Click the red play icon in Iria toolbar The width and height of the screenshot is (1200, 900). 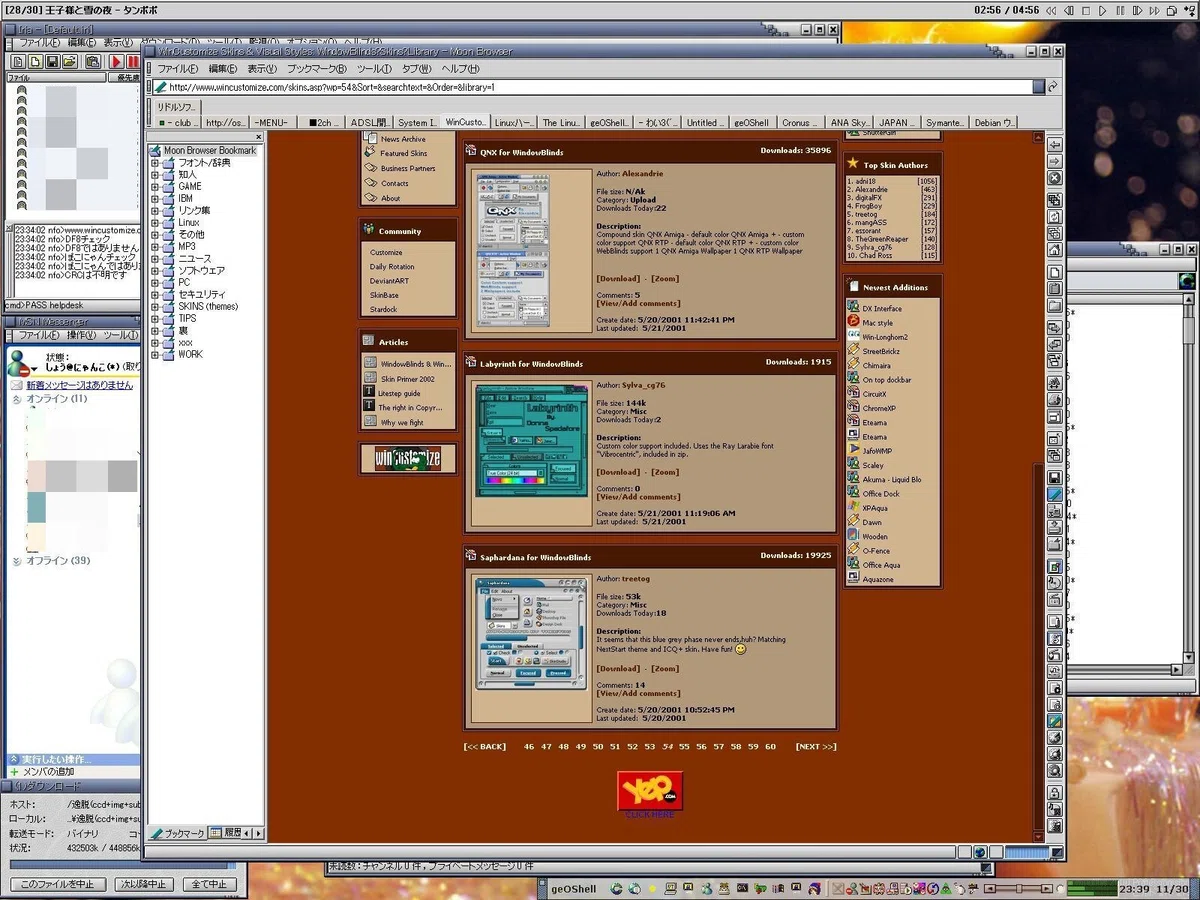point(116,62)
